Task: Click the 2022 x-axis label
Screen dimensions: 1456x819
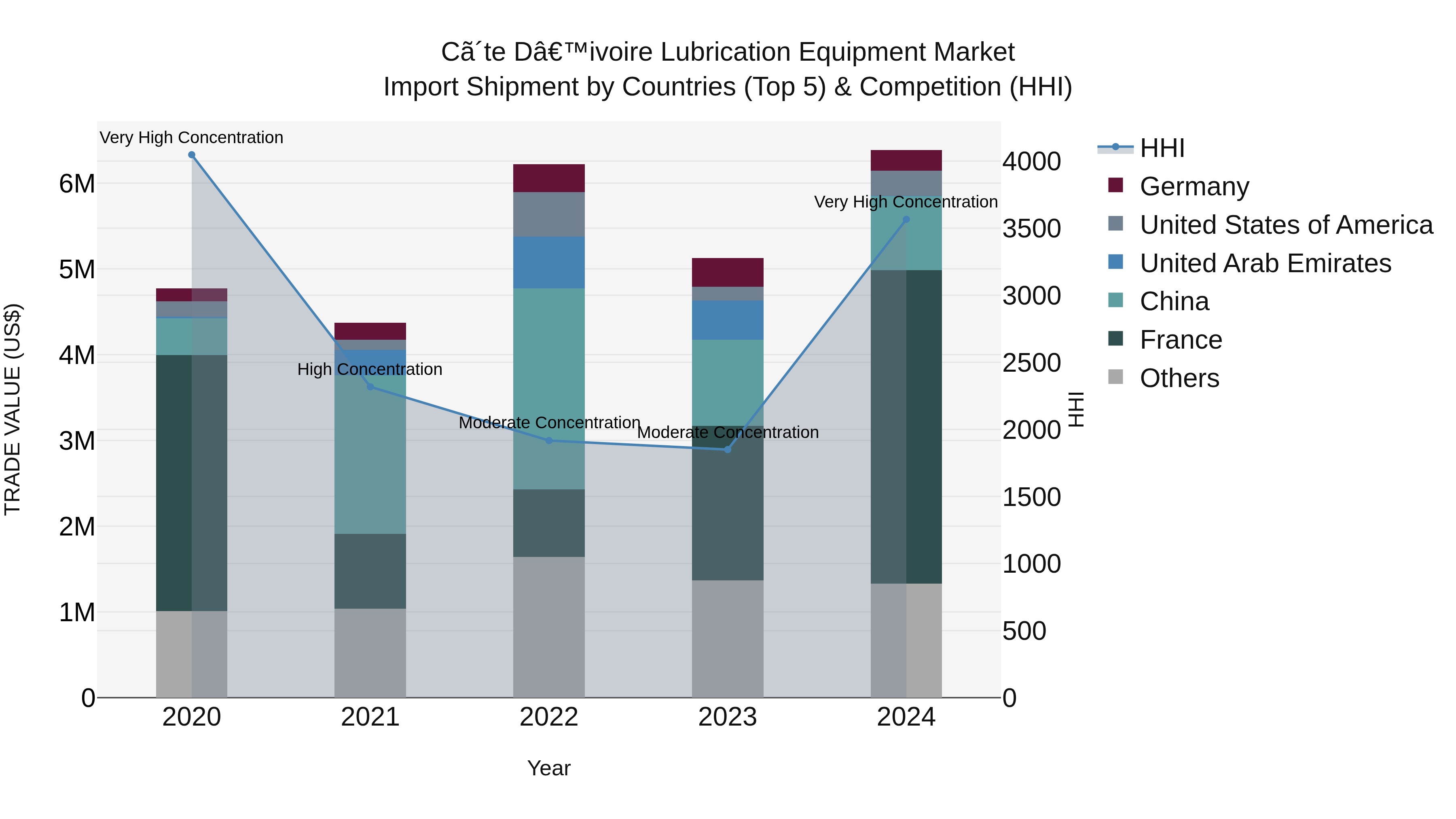Action: click(x=549, y=717)
